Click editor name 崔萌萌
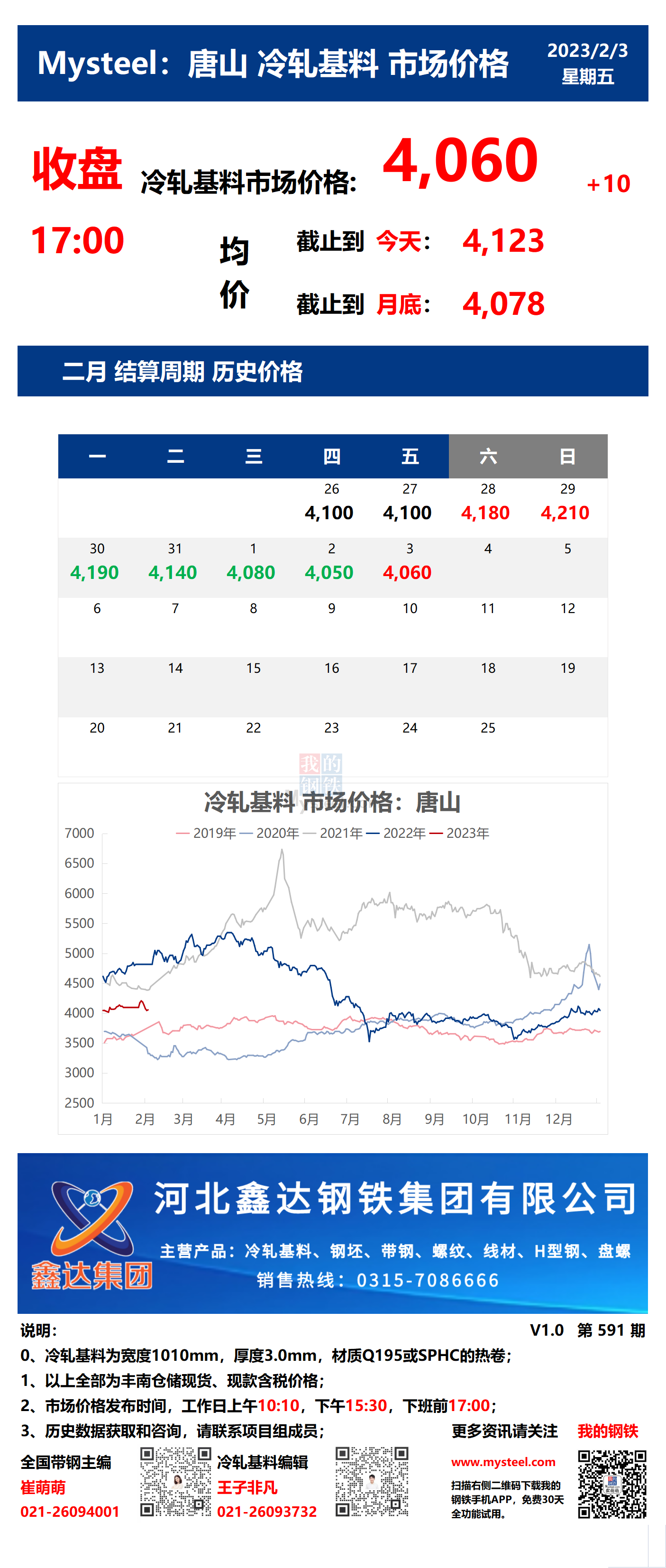This screenshot has width=666, height=1568. (x=43, y=1488)
